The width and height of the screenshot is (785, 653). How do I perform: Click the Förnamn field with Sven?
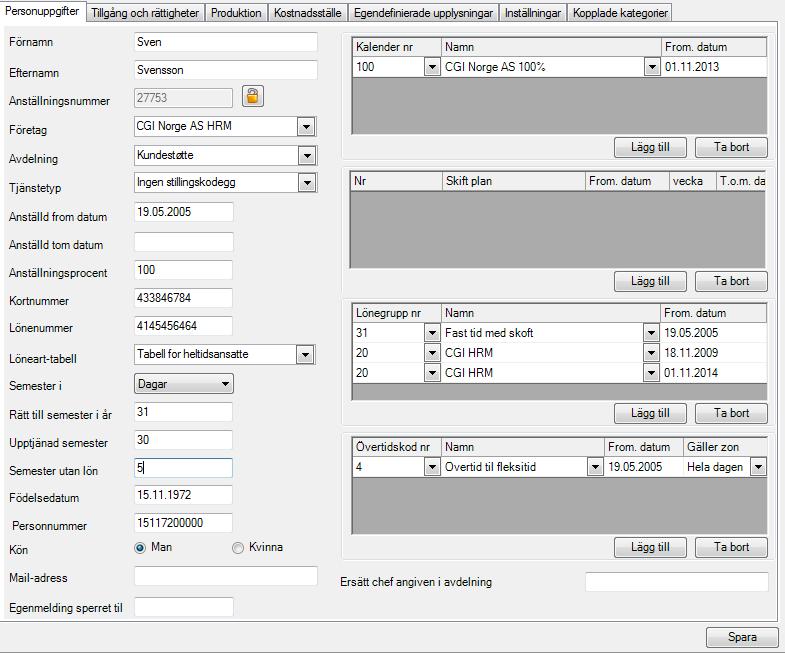coord(225,42)
